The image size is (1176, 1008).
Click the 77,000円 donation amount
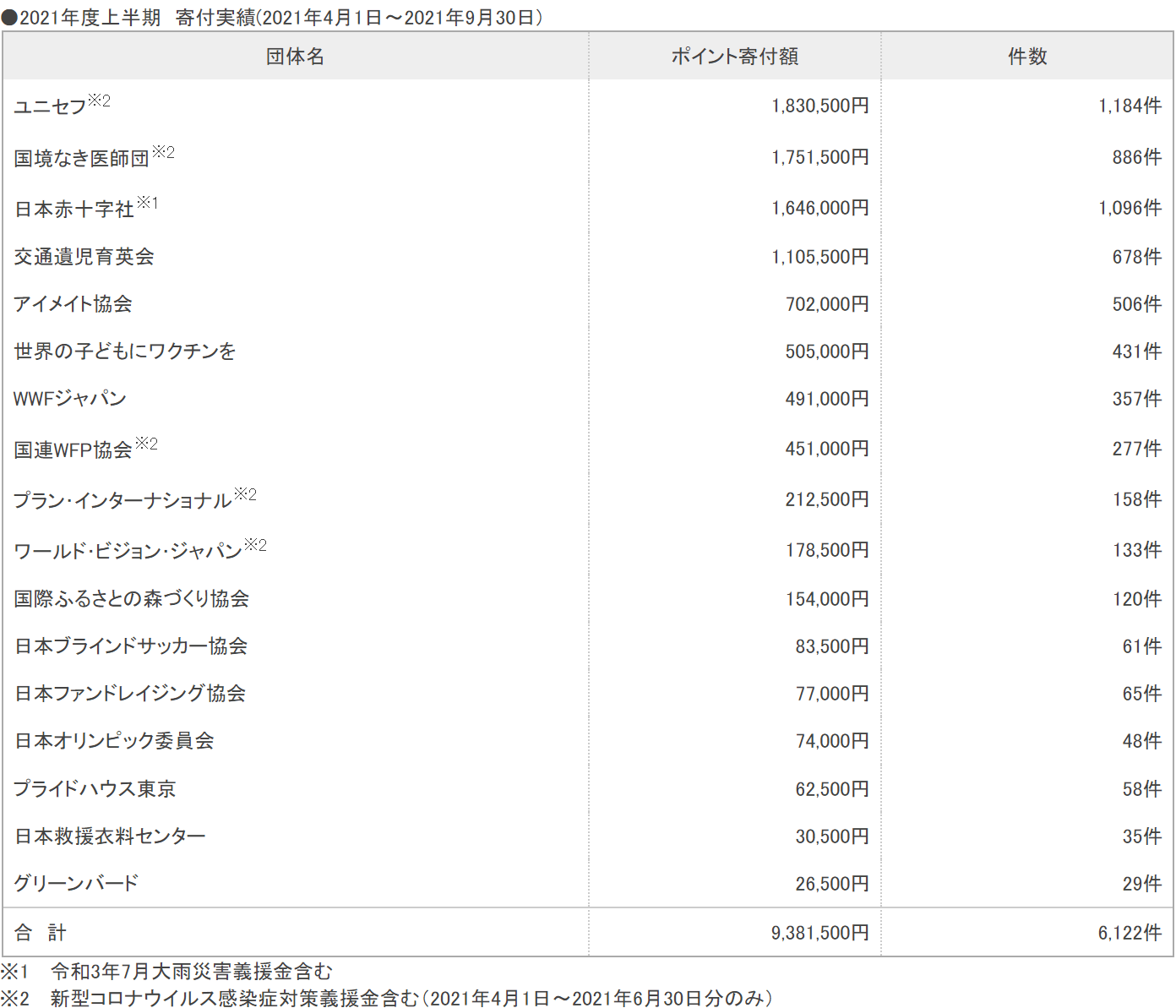(x=832, y=694)
